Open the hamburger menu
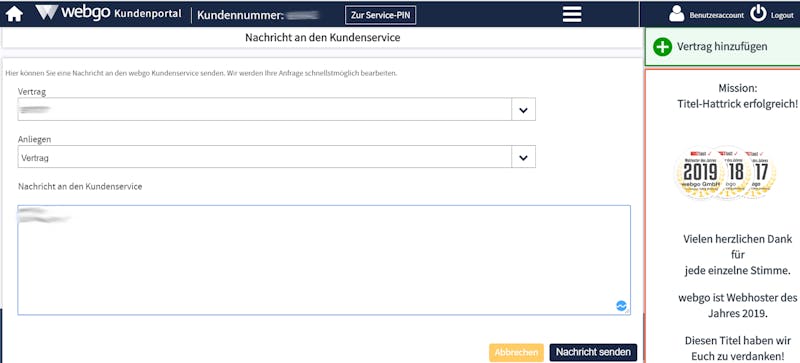800x363 pixels. pos(572,14)
